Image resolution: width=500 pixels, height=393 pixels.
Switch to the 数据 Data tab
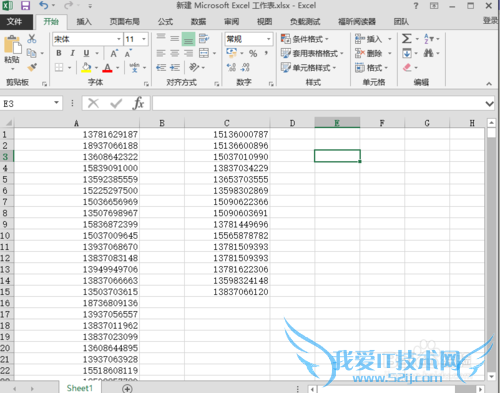tap(198, 22)
